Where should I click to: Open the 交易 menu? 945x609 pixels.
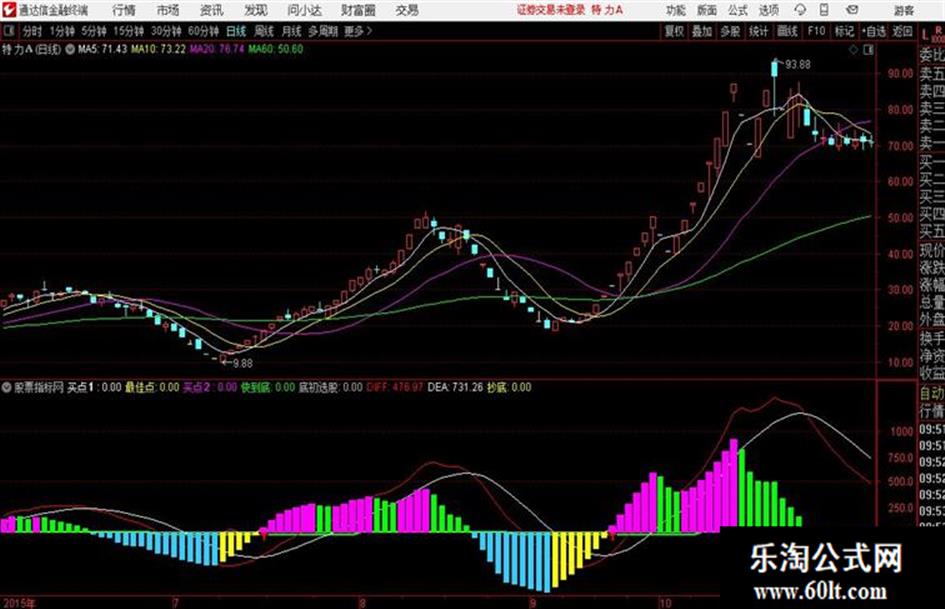coord(407,10)
